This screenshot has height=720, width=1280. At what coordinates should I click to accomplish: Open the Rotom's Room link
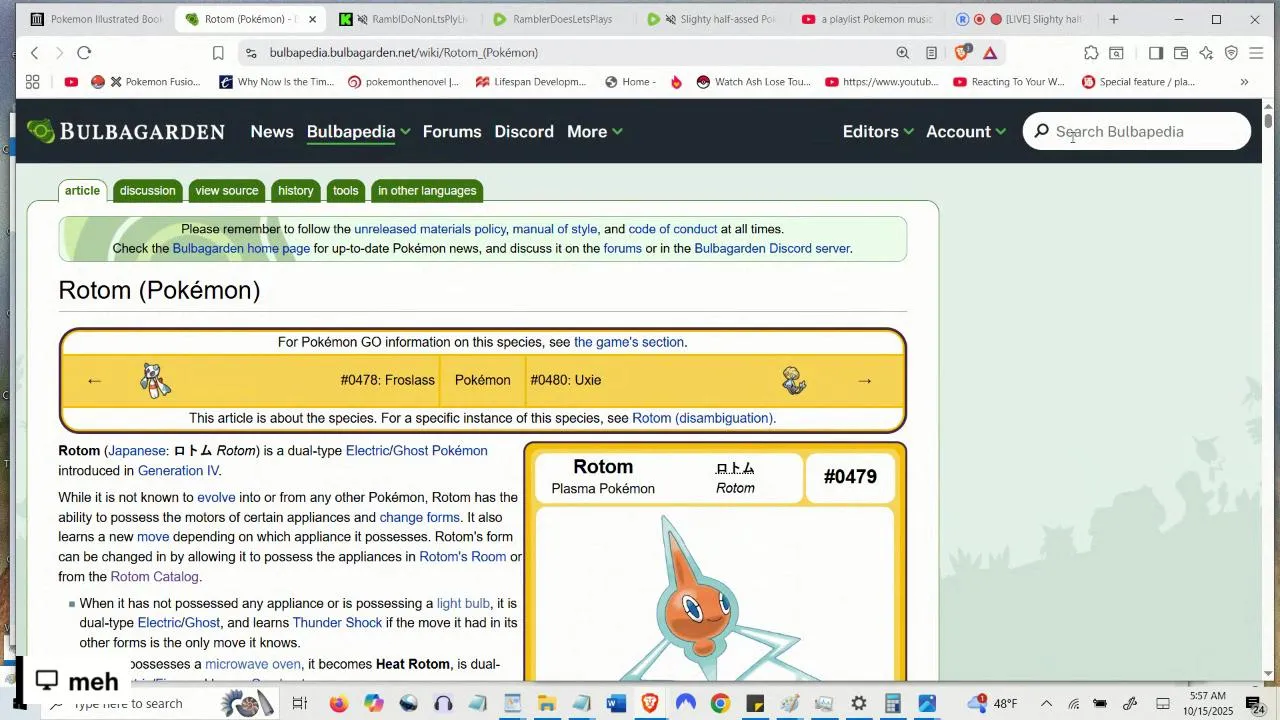point(463,557)
